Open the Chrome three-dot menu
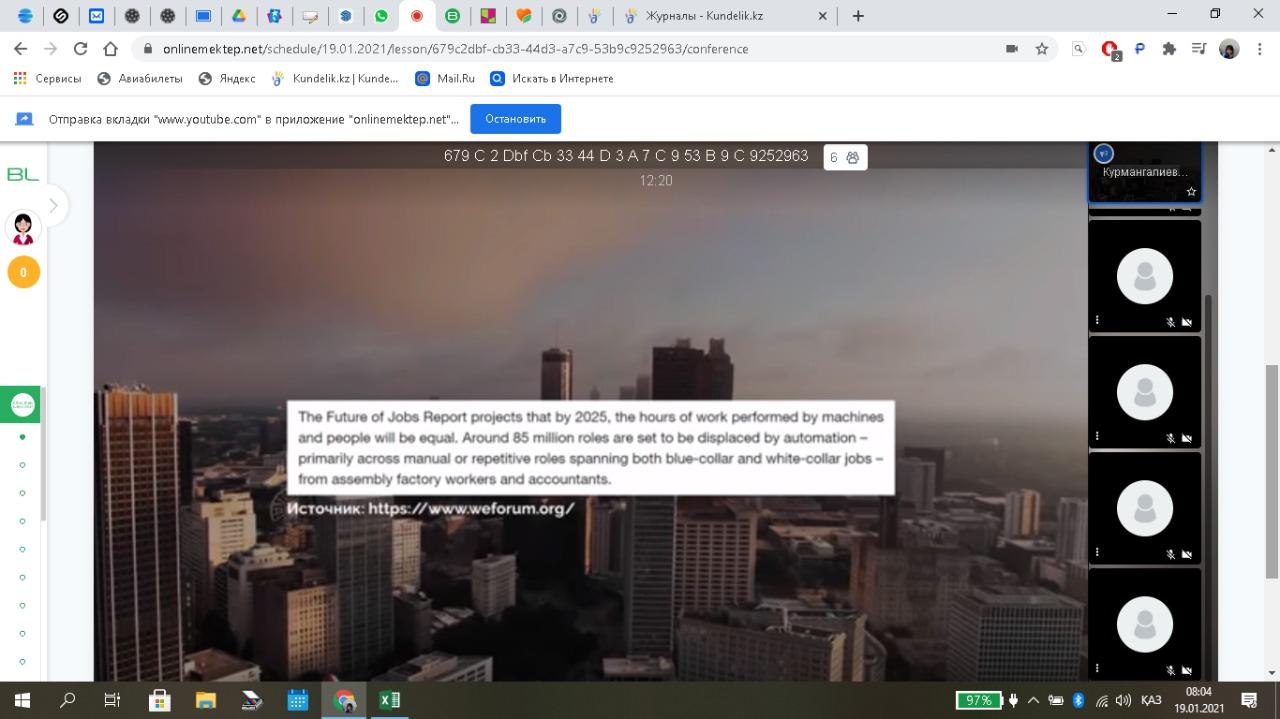Screen dimensions: 1280x719 [1259, 48]
